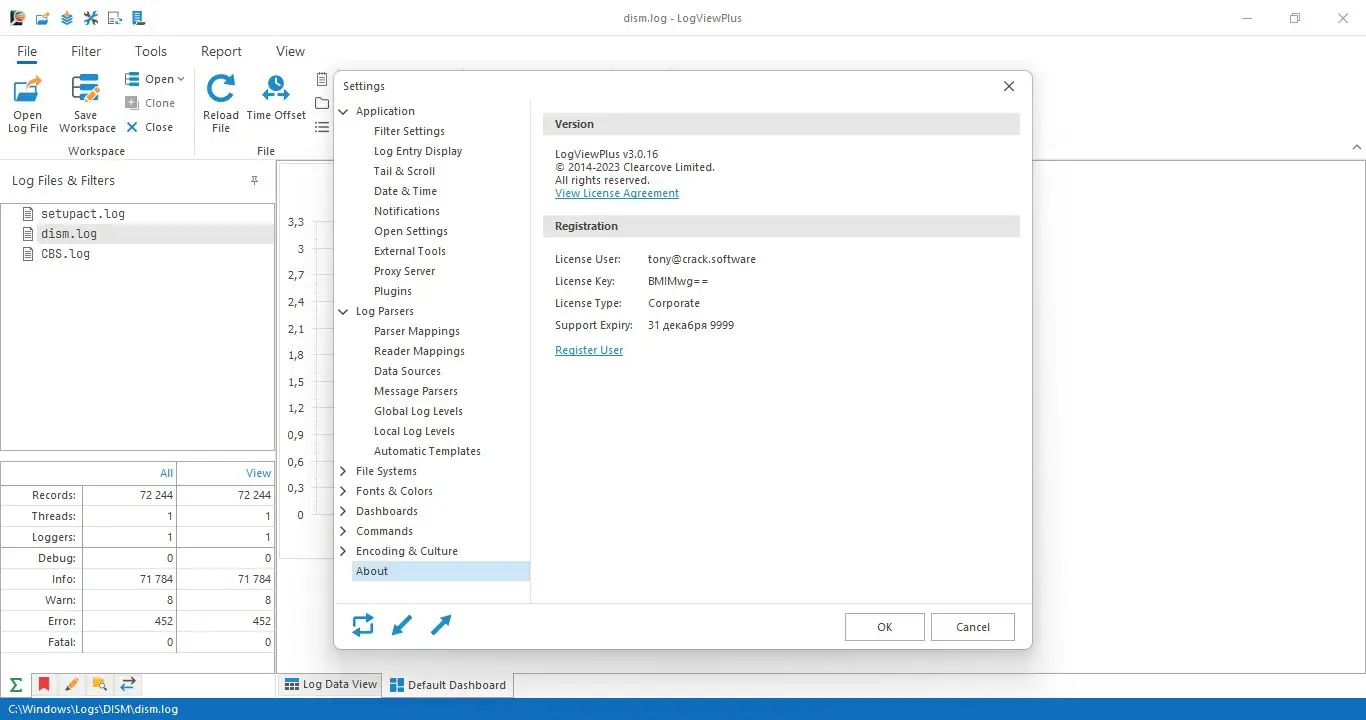Click the red bookmark icon
This screenshot has width=1366, height=720.
[x=44, y=685]
